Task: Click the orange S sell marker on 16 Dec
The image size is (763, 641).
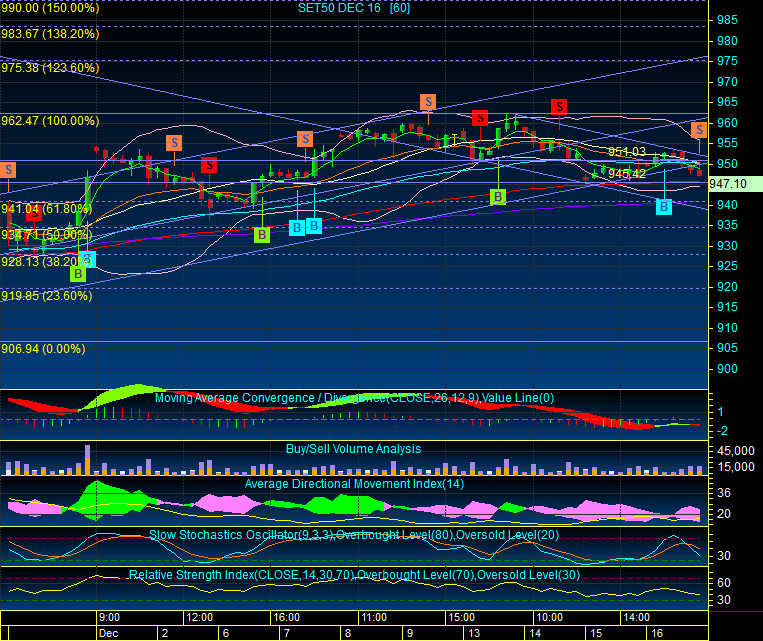Action: (x=699, y=130)
